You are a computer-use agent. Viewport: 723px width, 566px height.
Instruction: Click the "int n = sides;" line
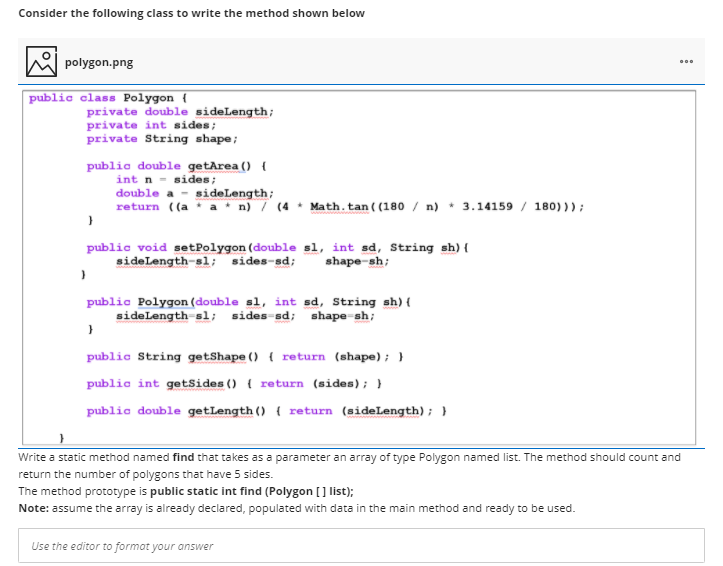tap(166, 180)
